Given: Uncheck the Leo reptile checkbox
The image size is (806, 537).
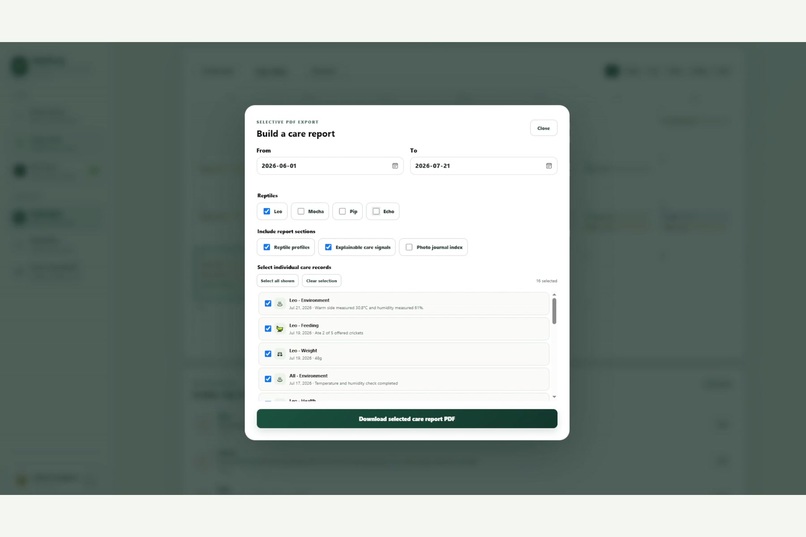Looking at the screenshot, I should pos(267,211).
